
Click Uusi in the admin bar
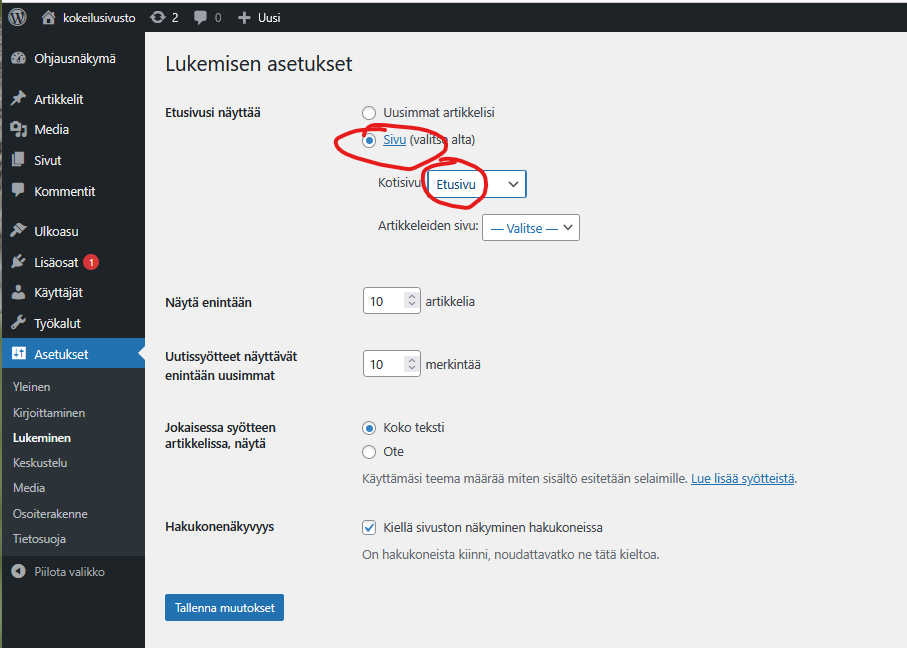click(269, 18)
